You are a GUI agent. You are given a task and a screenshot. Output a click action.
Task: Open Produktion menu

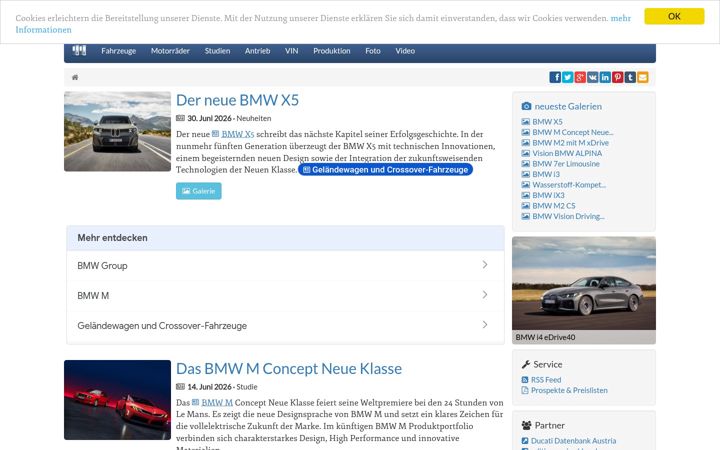tap(332, 51)
